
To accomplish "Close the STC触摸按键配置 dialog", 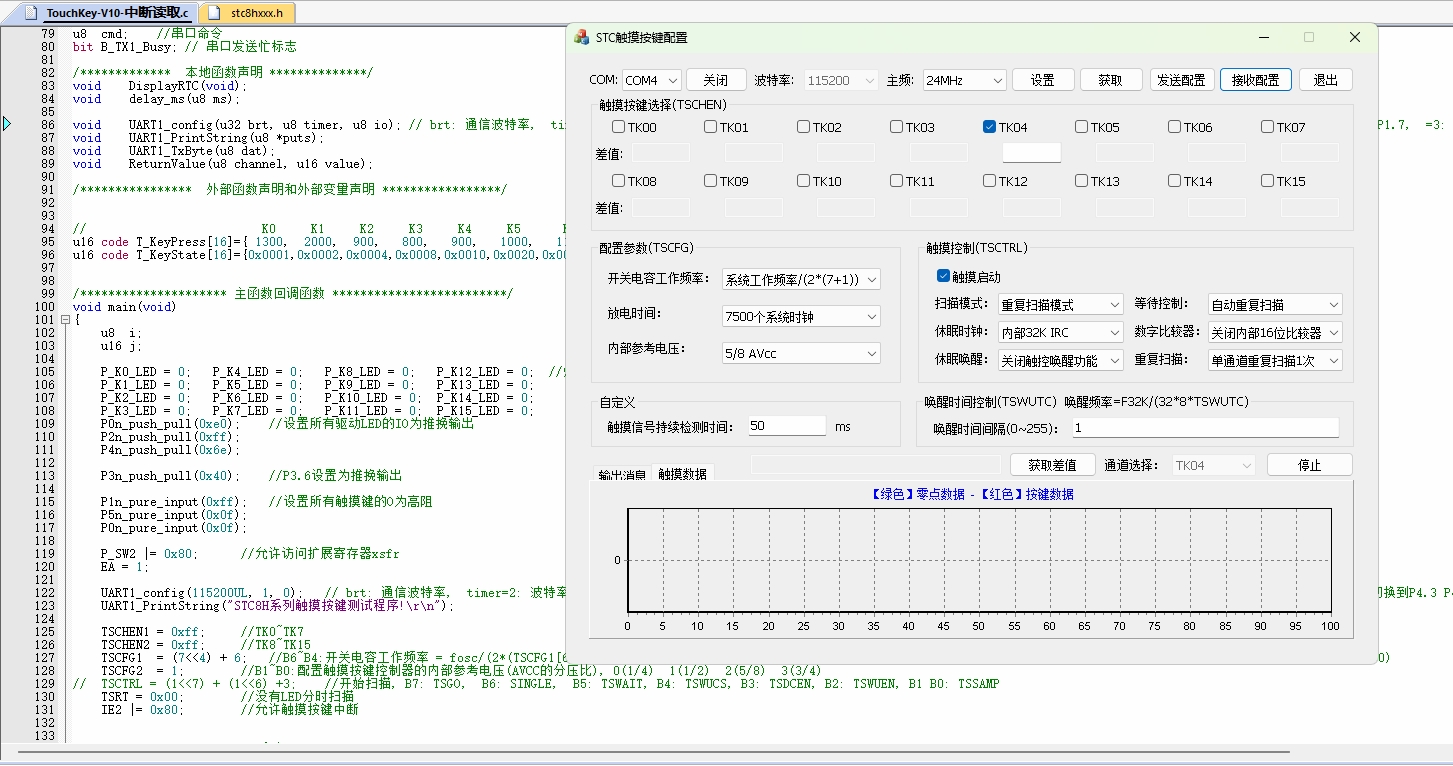I will (x=1354, y=37).
